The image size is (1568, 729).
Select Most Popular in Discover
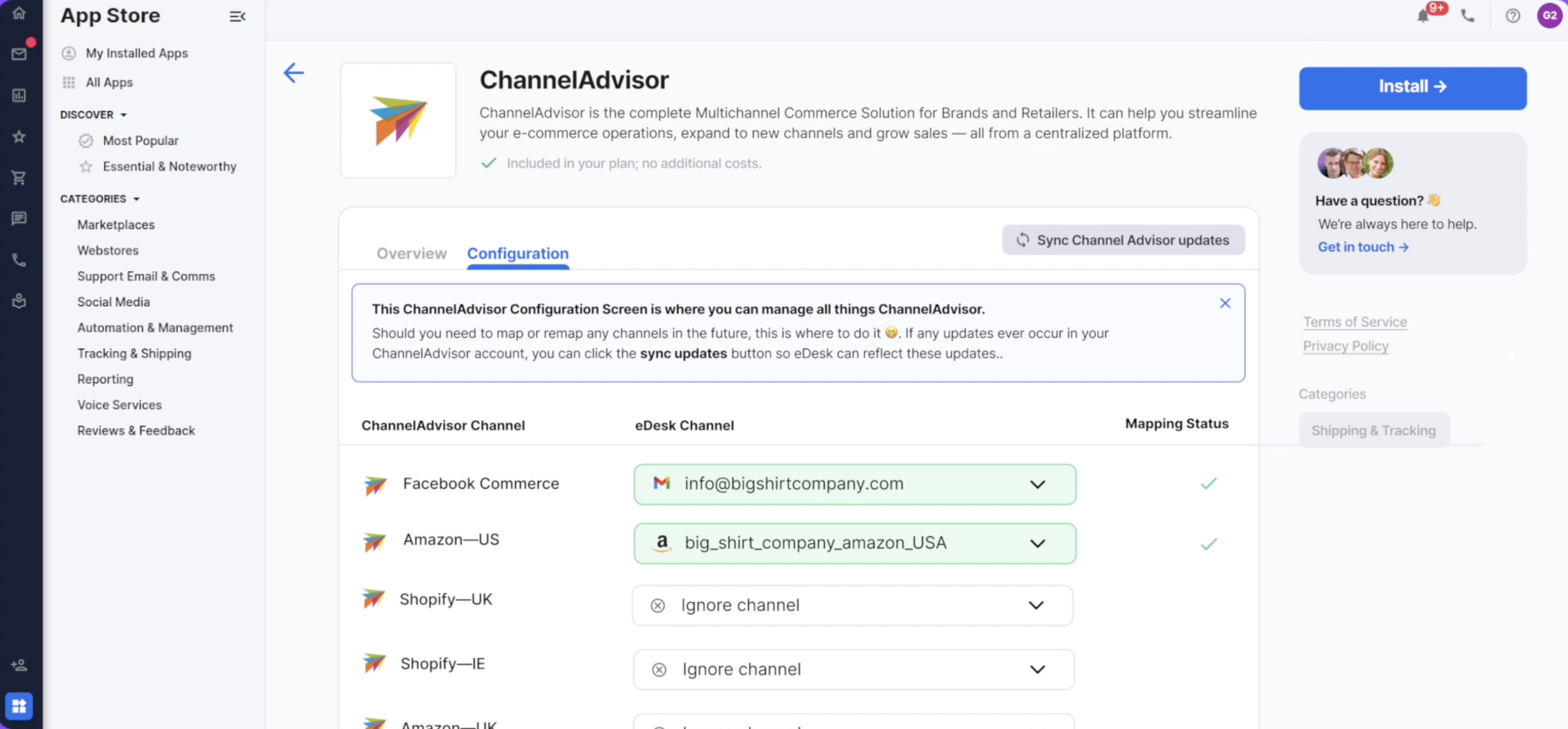pyautogui.click(x=141, y=141)
